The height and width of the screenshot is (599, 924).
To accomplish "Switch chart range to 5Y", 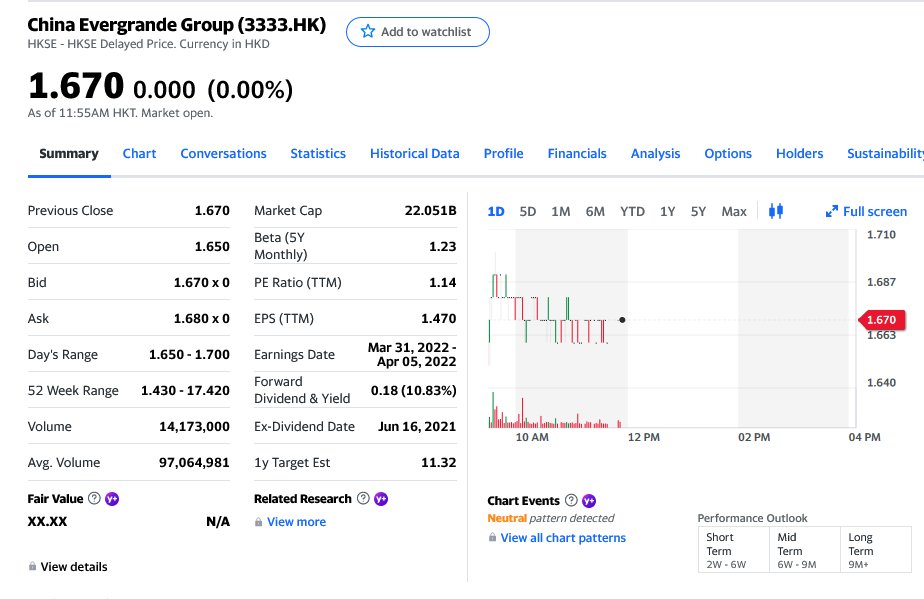I will [698, 212].
